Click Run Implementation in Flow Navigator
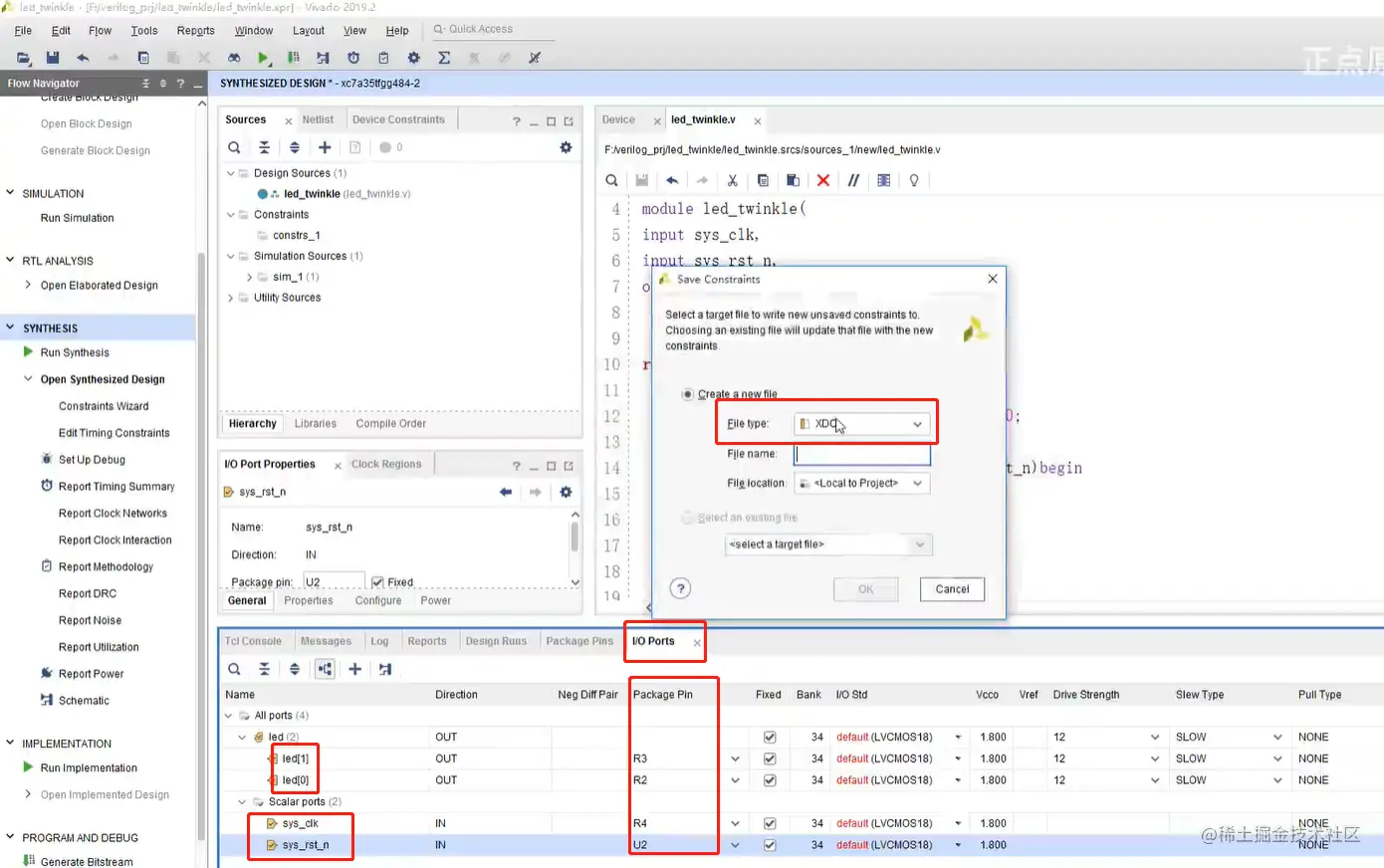The width and height of the screenshot is (1384, 868). (89, 768)
